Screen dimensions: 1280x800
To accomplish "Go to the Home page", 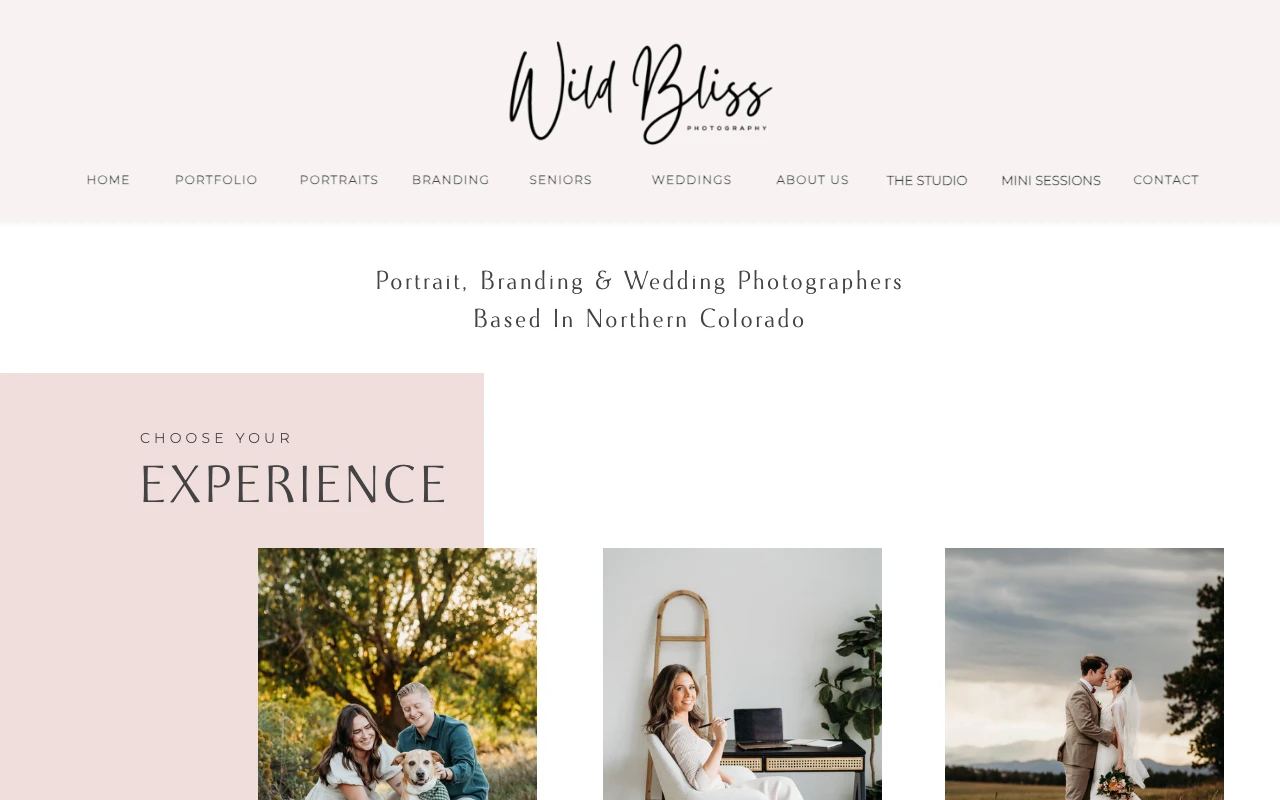I will pos(108,180).
